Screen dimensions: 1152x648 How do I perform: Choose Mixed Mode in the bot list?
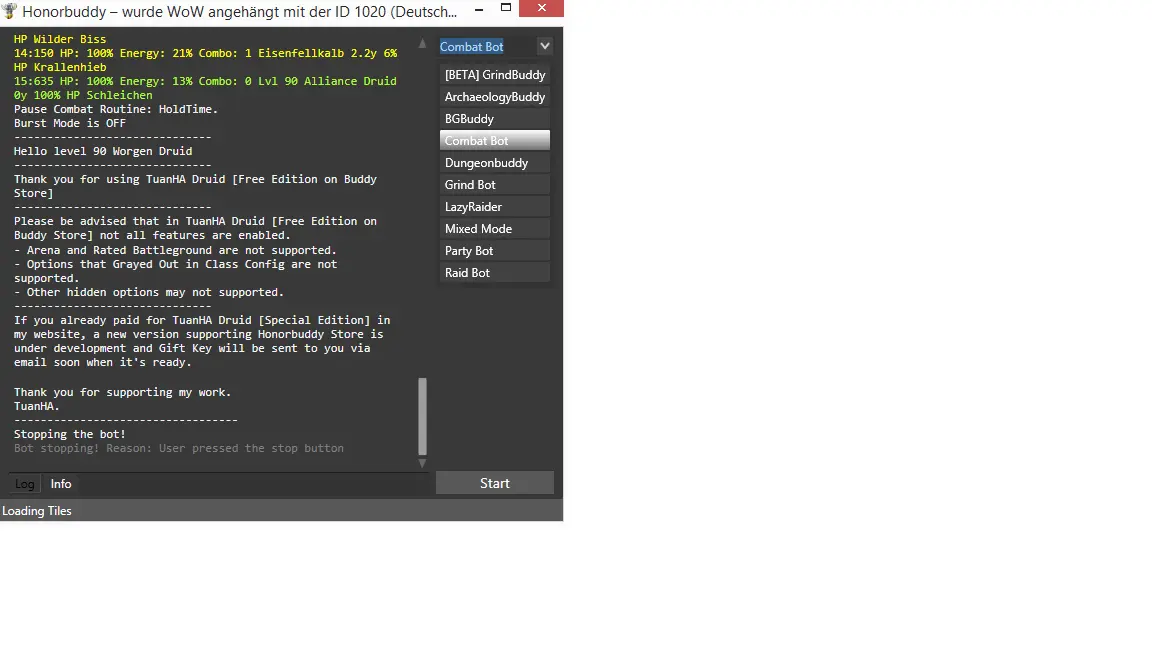click(x=494, y=228)
